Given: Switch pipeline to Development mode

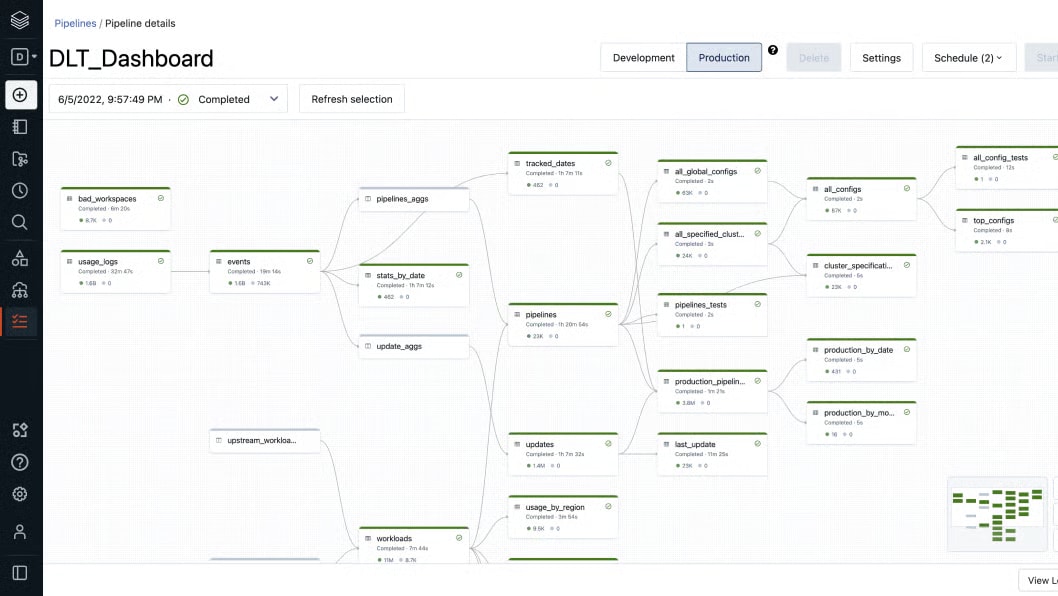Looking at the screenshot, I should click(643, 58).
